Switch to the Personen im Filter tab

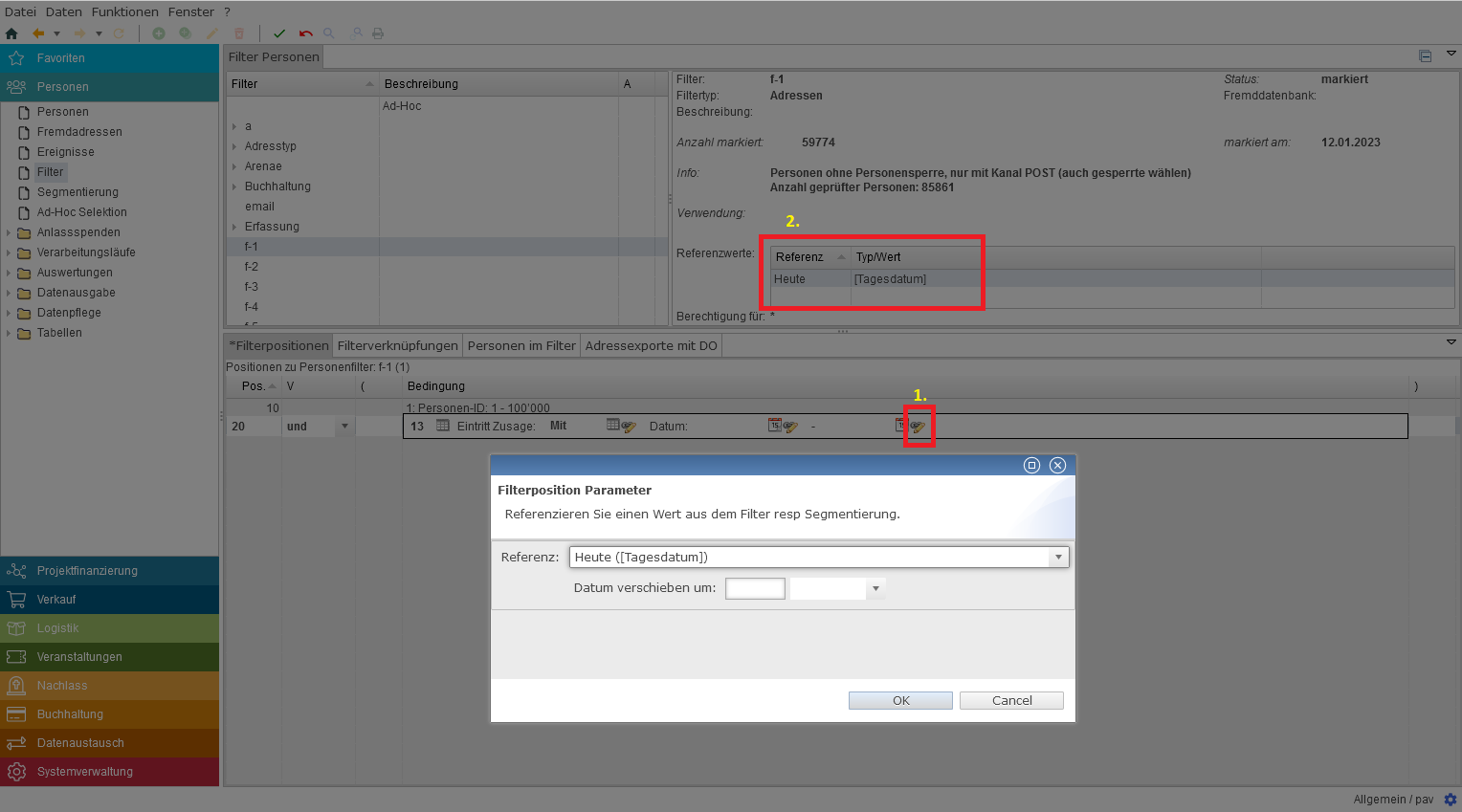[521, 346]
